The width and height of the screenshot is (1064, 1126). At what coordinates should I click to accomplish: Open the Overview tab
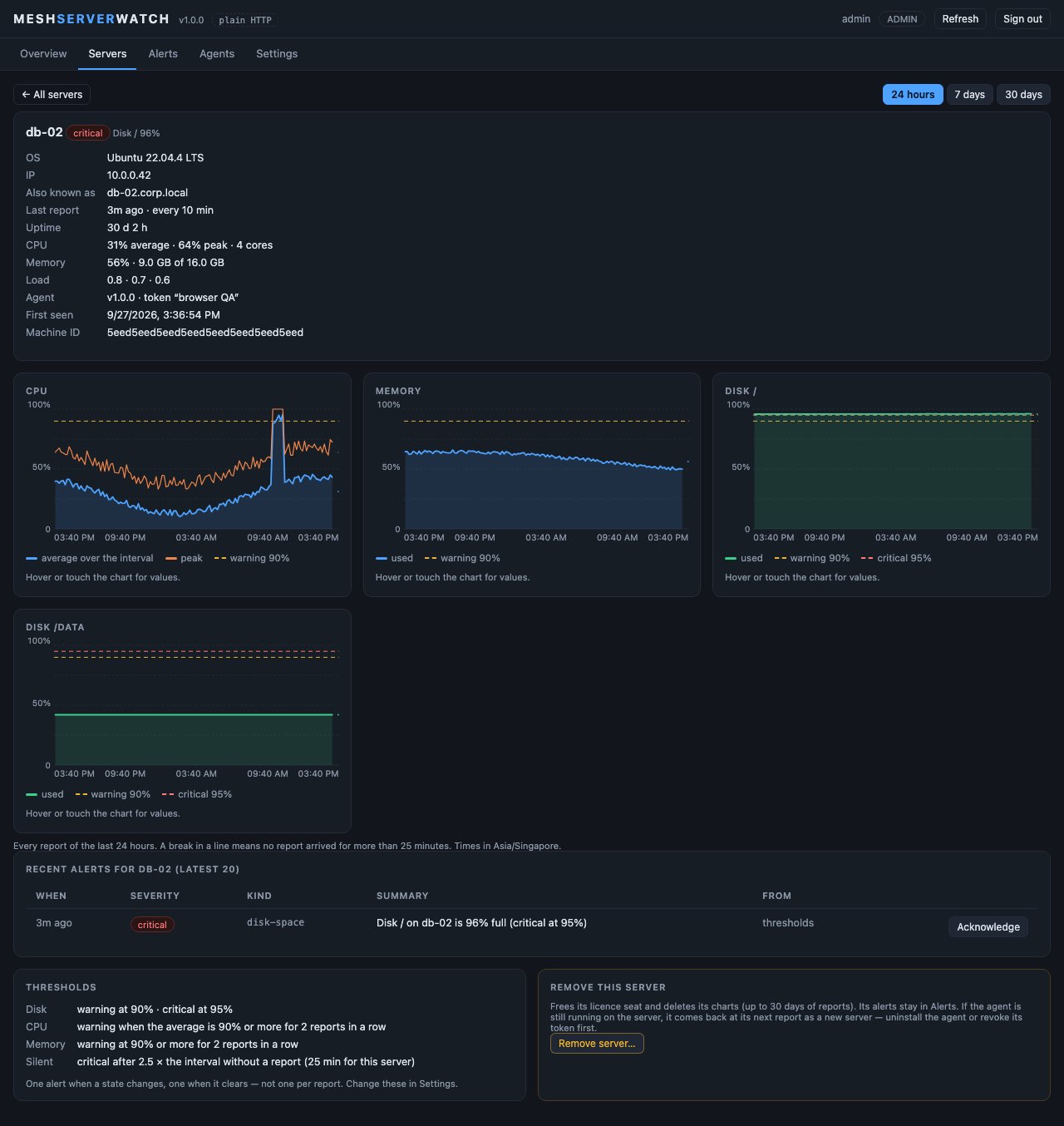tap(43, 54)
